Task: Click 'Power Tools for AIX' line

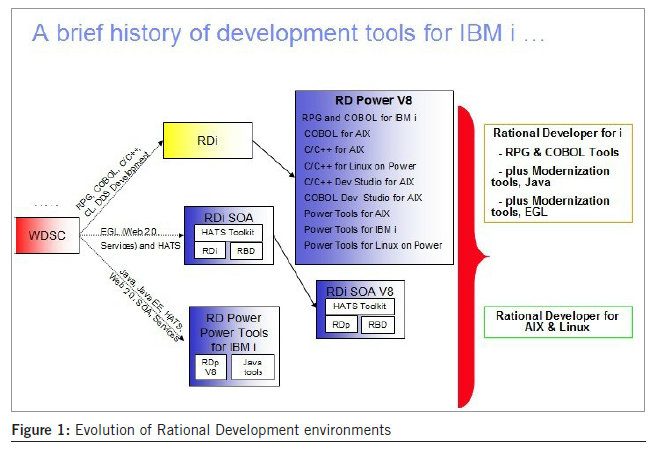Action: 347,213
